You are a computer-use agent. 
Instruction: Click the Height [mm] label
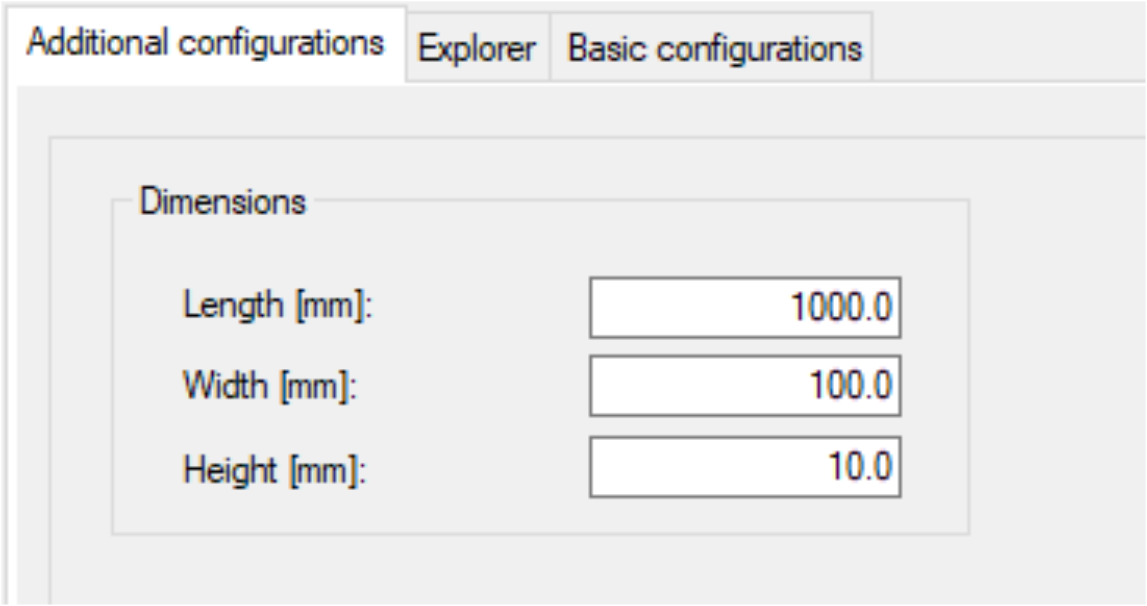(275, 467)
